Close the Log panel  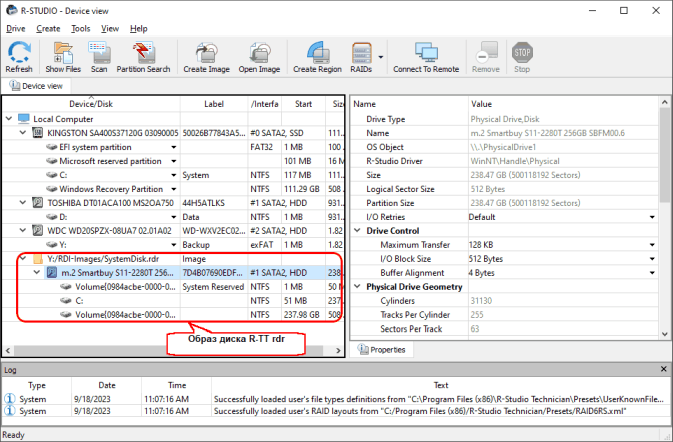point(664,369)
